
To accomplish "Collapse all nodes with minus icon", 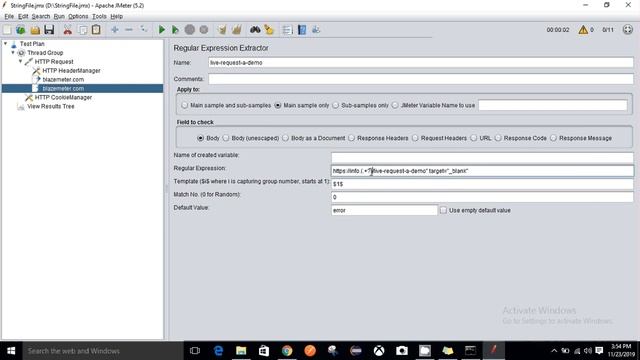I will tap(129, 30).
